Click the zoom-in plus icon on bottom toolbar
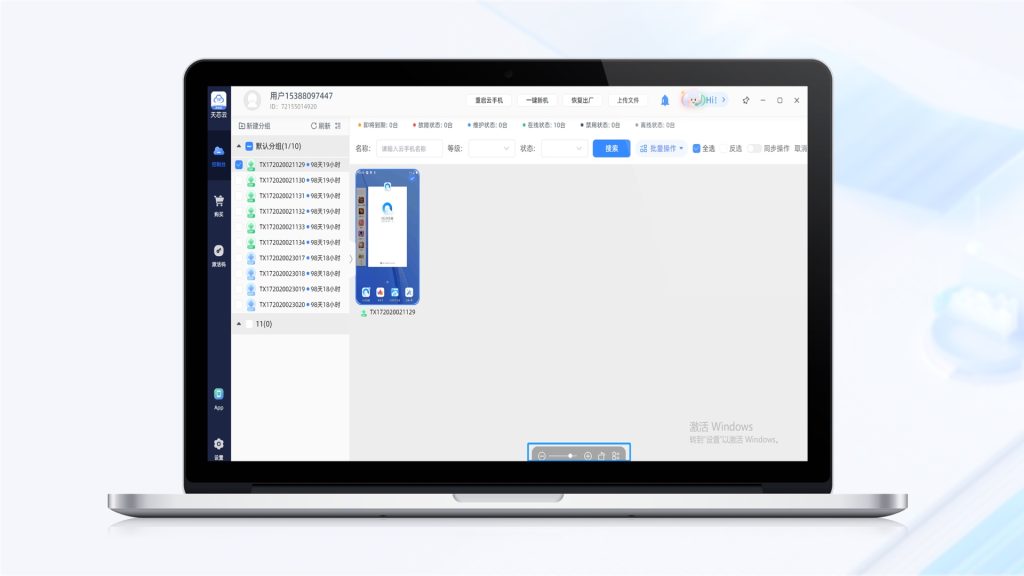The height and width of the screenshot is (576, 1024). tap(588, 456)
